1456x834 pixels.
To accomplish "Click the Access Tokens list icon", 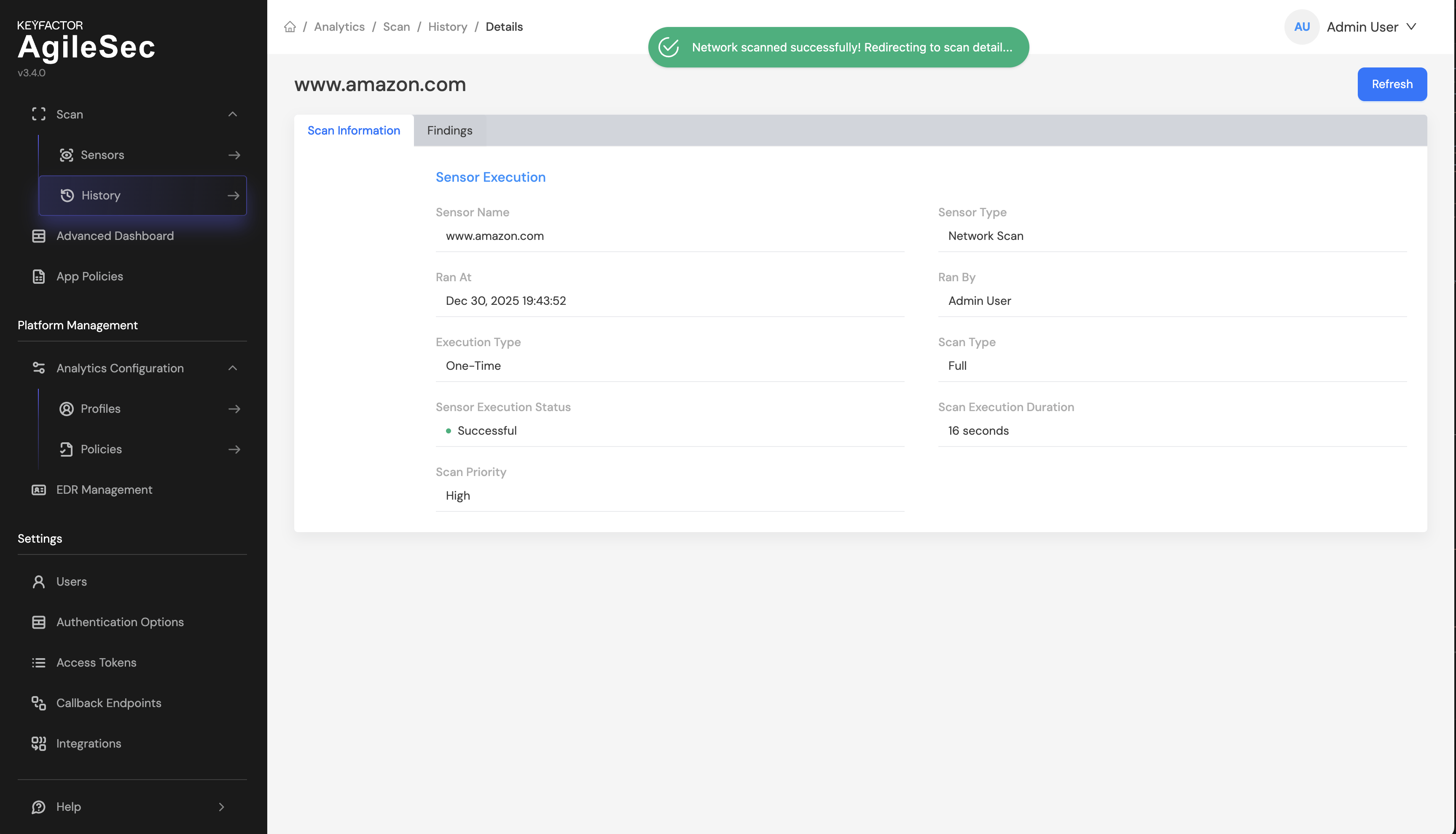I will [x=38, y=663].
